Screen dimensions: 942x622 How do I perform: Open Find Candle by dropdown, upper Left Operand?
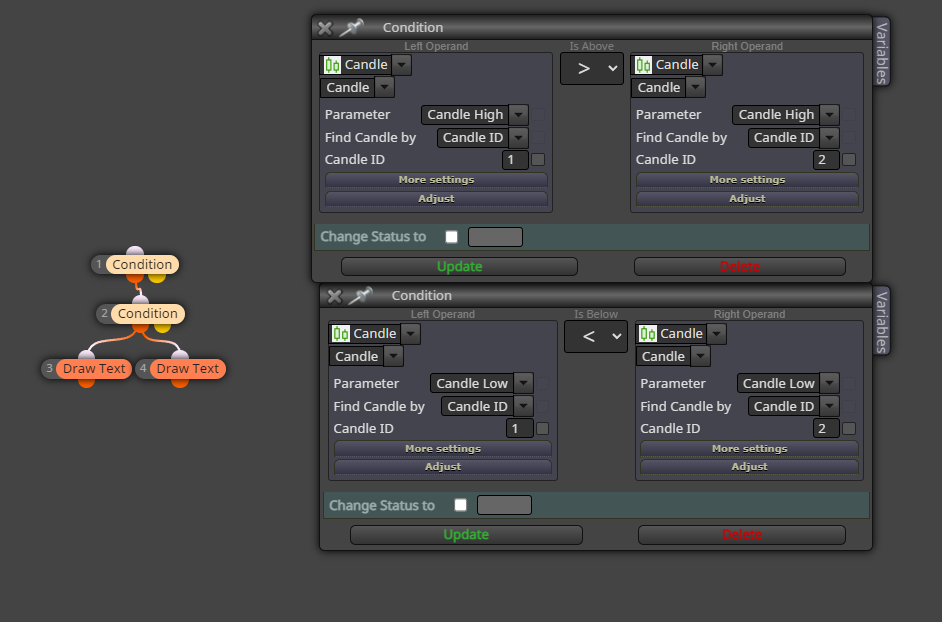pos(518,138)
